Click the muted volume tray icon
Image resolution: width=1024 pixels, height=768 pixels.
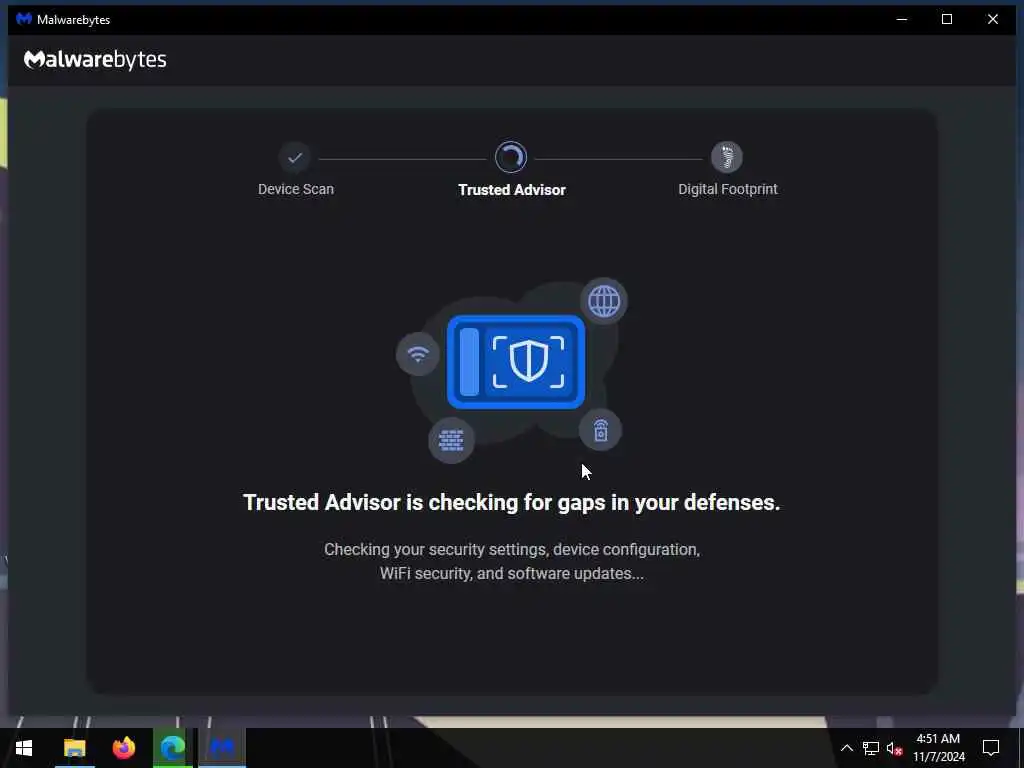[895, 748]
